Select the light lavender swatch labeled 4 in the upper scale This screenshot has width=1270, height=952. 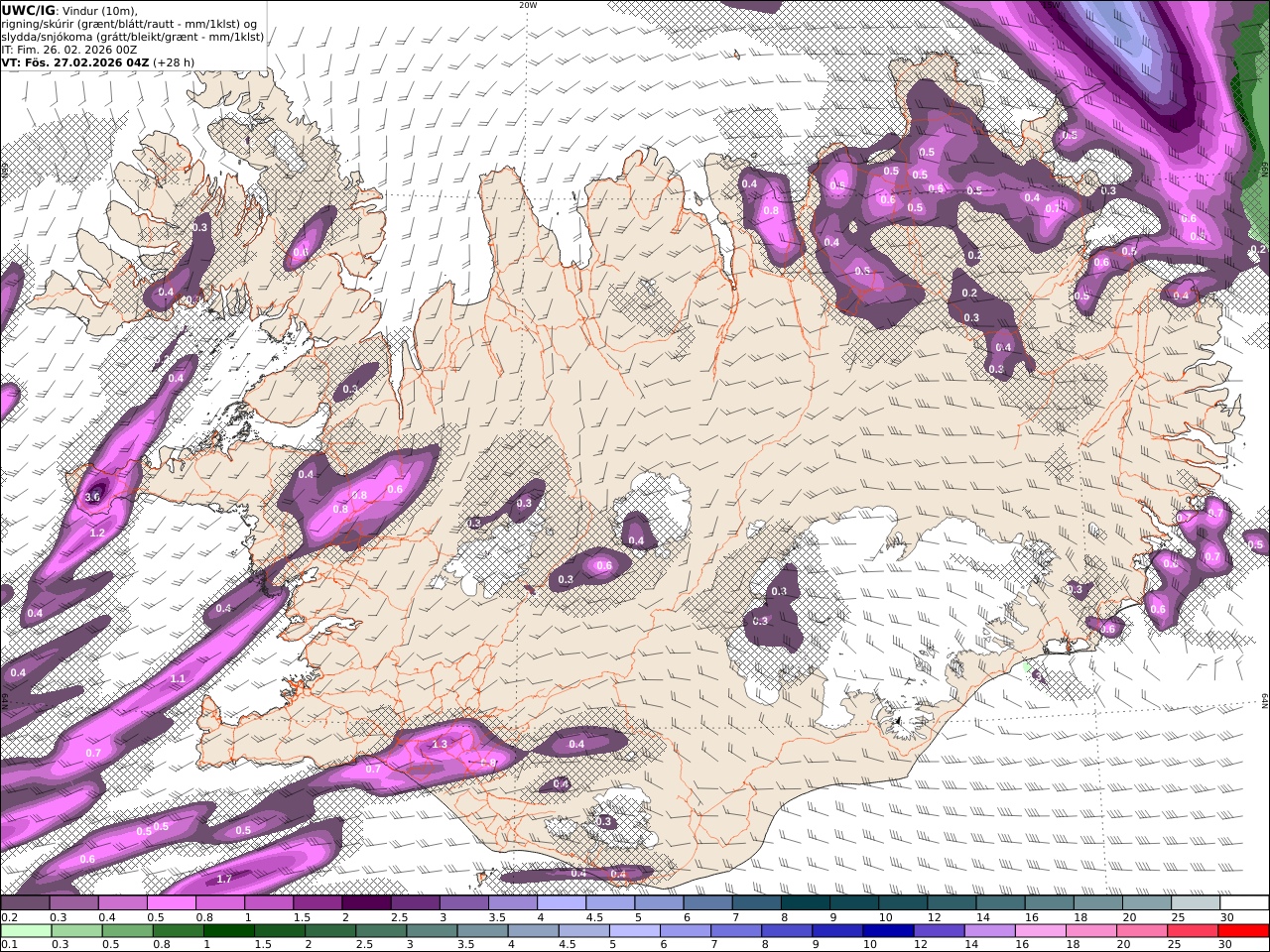562,903
